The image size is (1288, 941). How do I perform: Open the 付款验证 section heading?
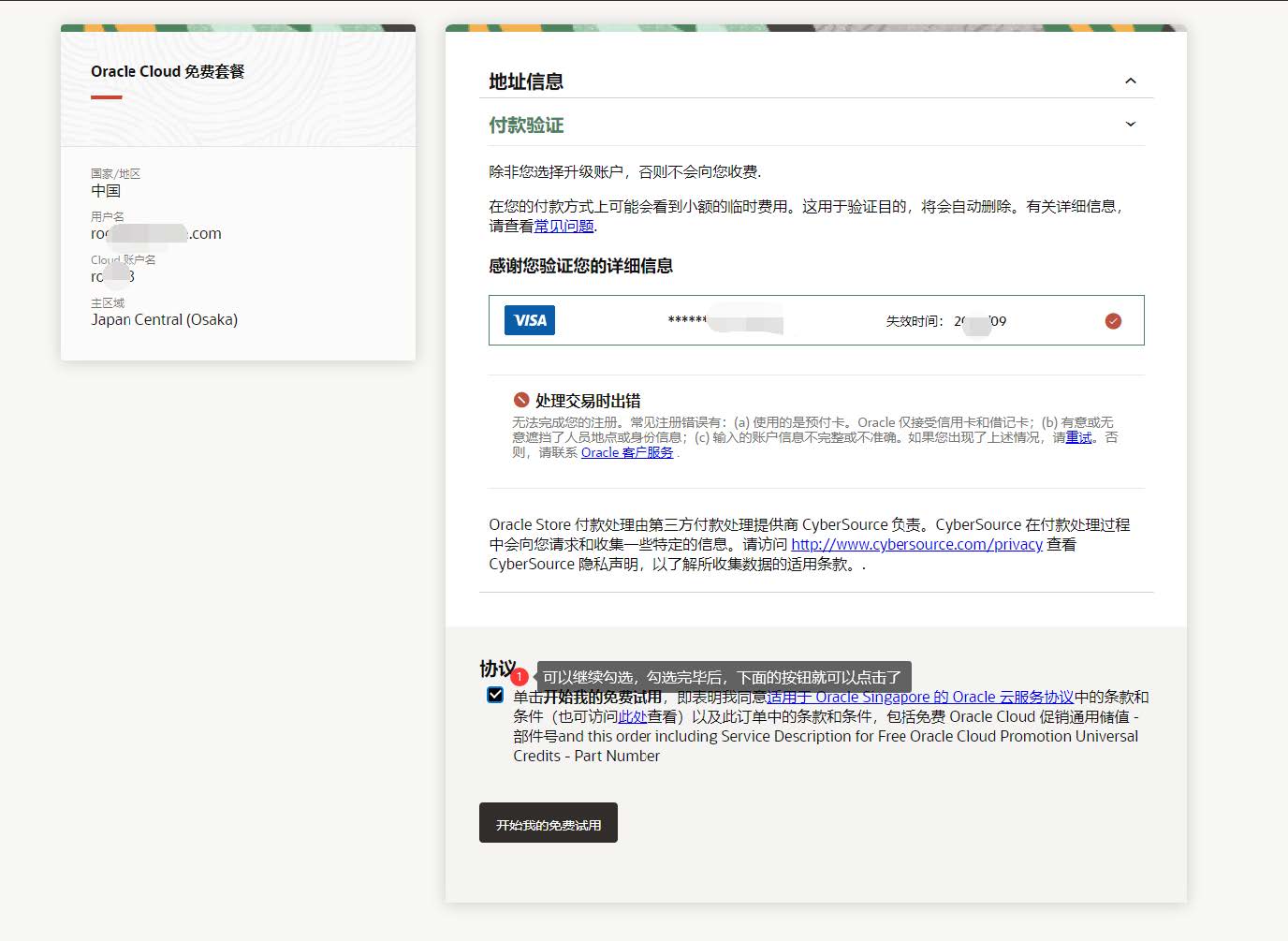point(526,125)
